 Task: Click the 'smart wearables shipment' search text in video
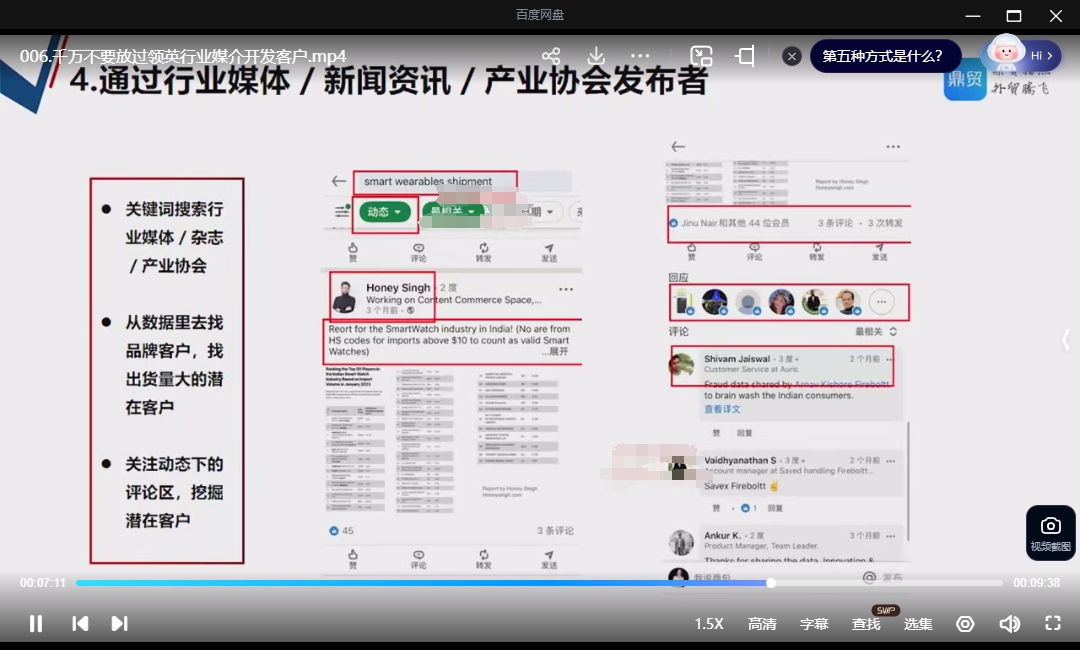coord(428,181)
